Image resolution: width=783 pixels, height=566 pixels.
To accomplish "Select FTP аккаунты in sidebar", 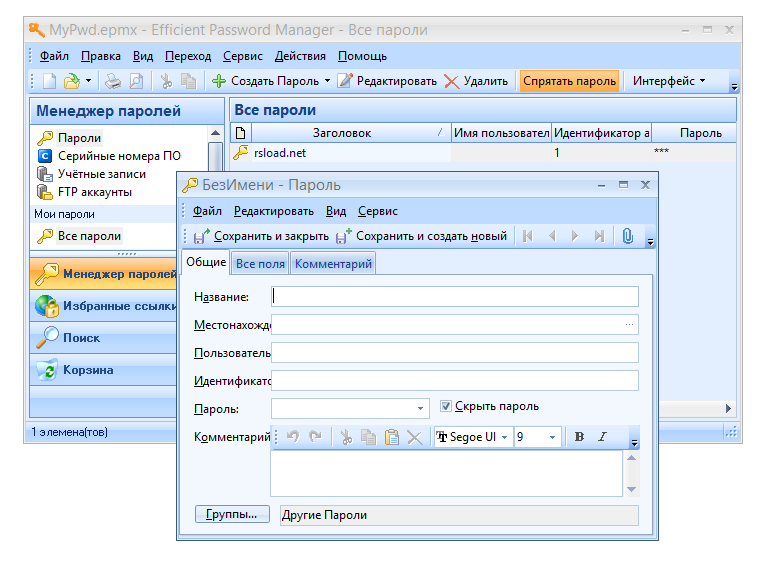I will click(x=95, y=192).
